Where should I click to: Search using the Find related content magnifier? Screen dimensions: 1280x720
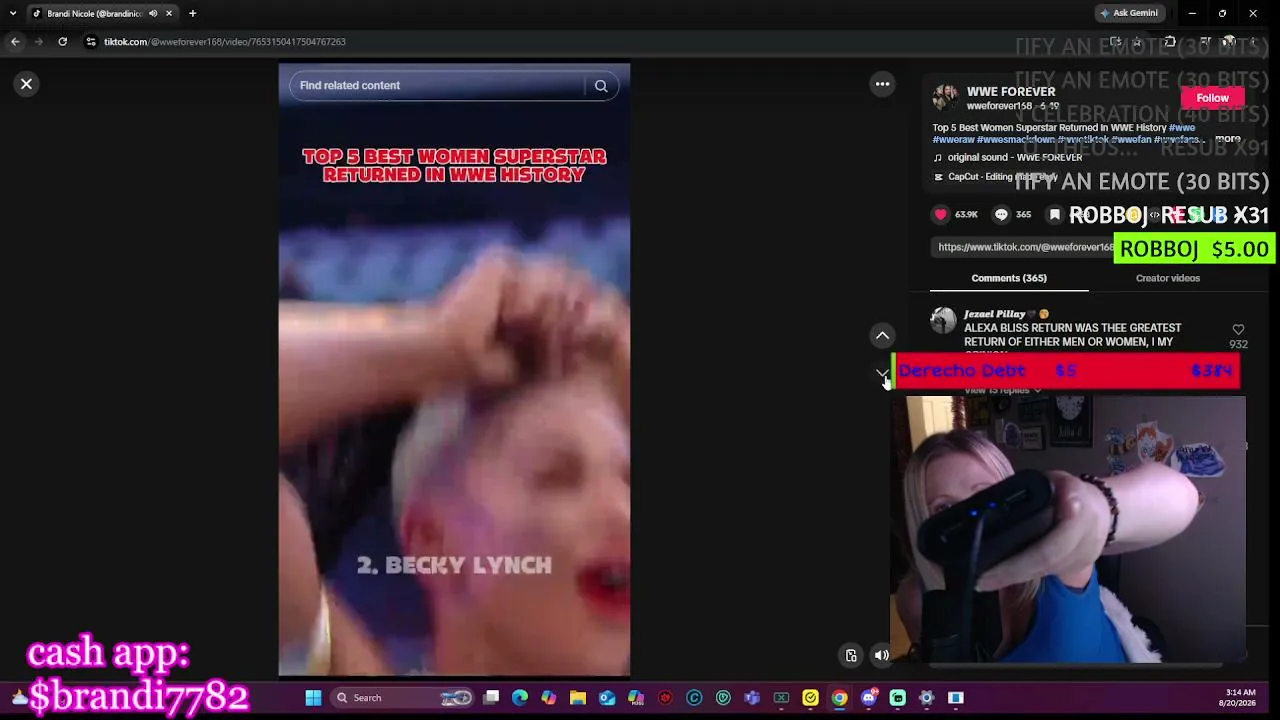pyautogui.click(x=601, y=86)
